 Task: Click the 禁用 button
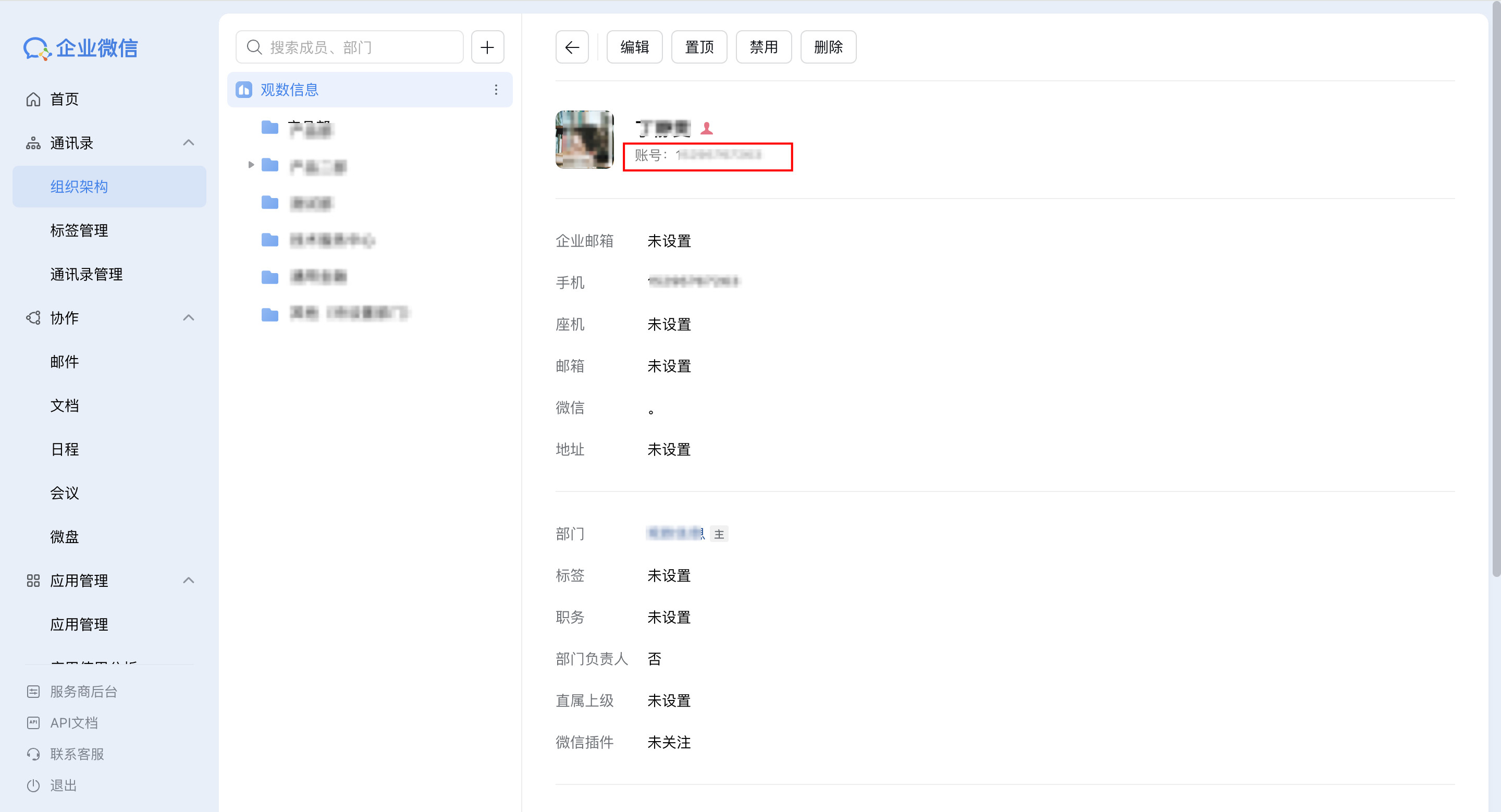click(x=764, y=47)
